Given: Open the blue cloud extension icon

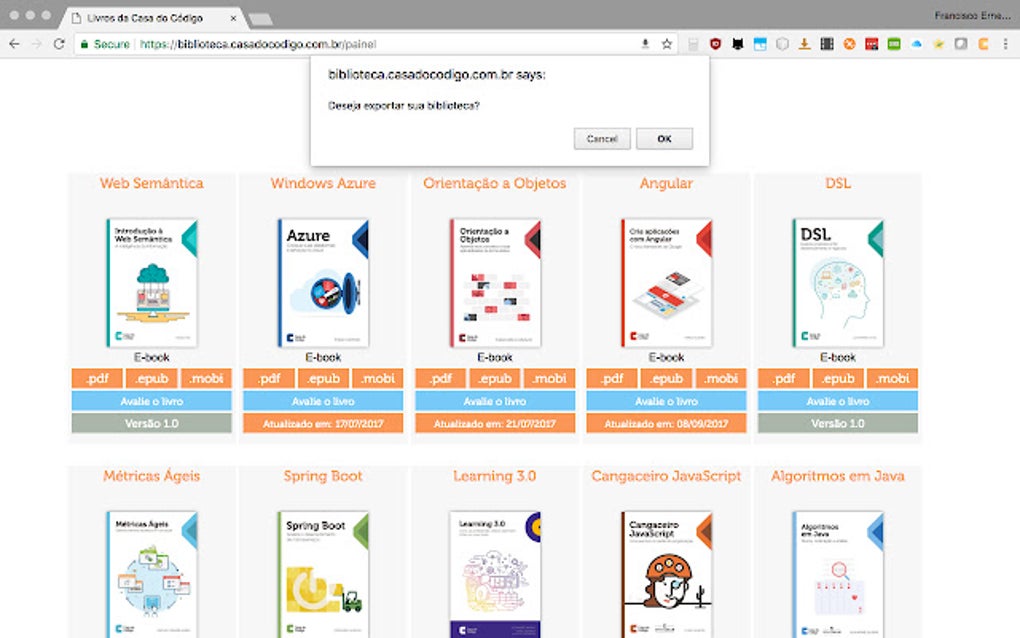Looking at the screenshot, I should click(x=917, y=44).
